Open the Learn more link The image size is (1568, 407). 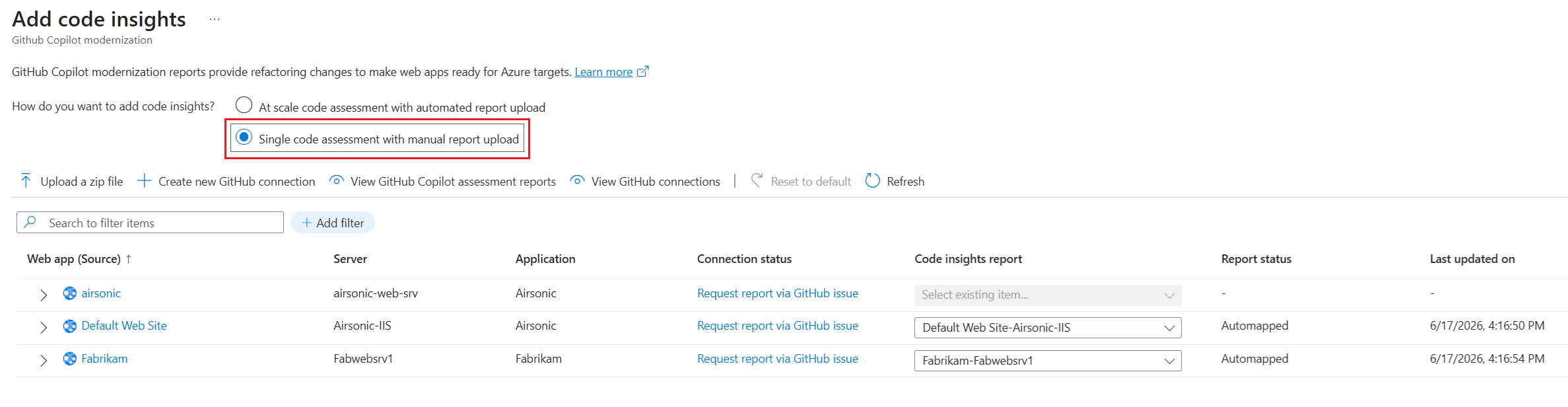coord(603,72)
